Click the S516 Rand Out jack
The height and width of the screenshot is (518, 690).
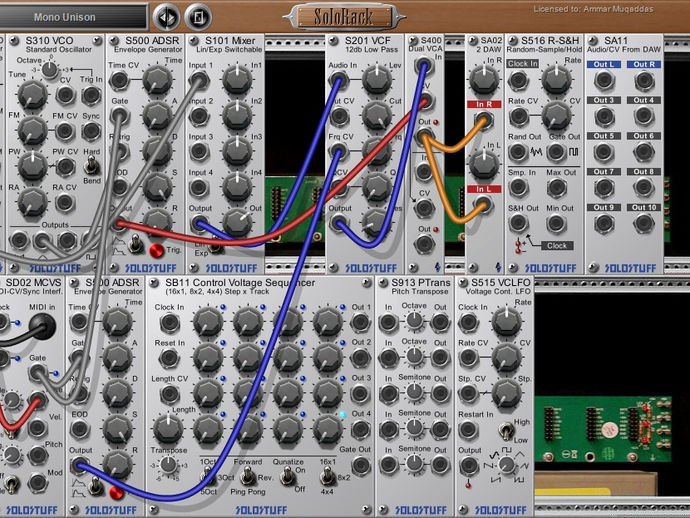pos(518,152)
